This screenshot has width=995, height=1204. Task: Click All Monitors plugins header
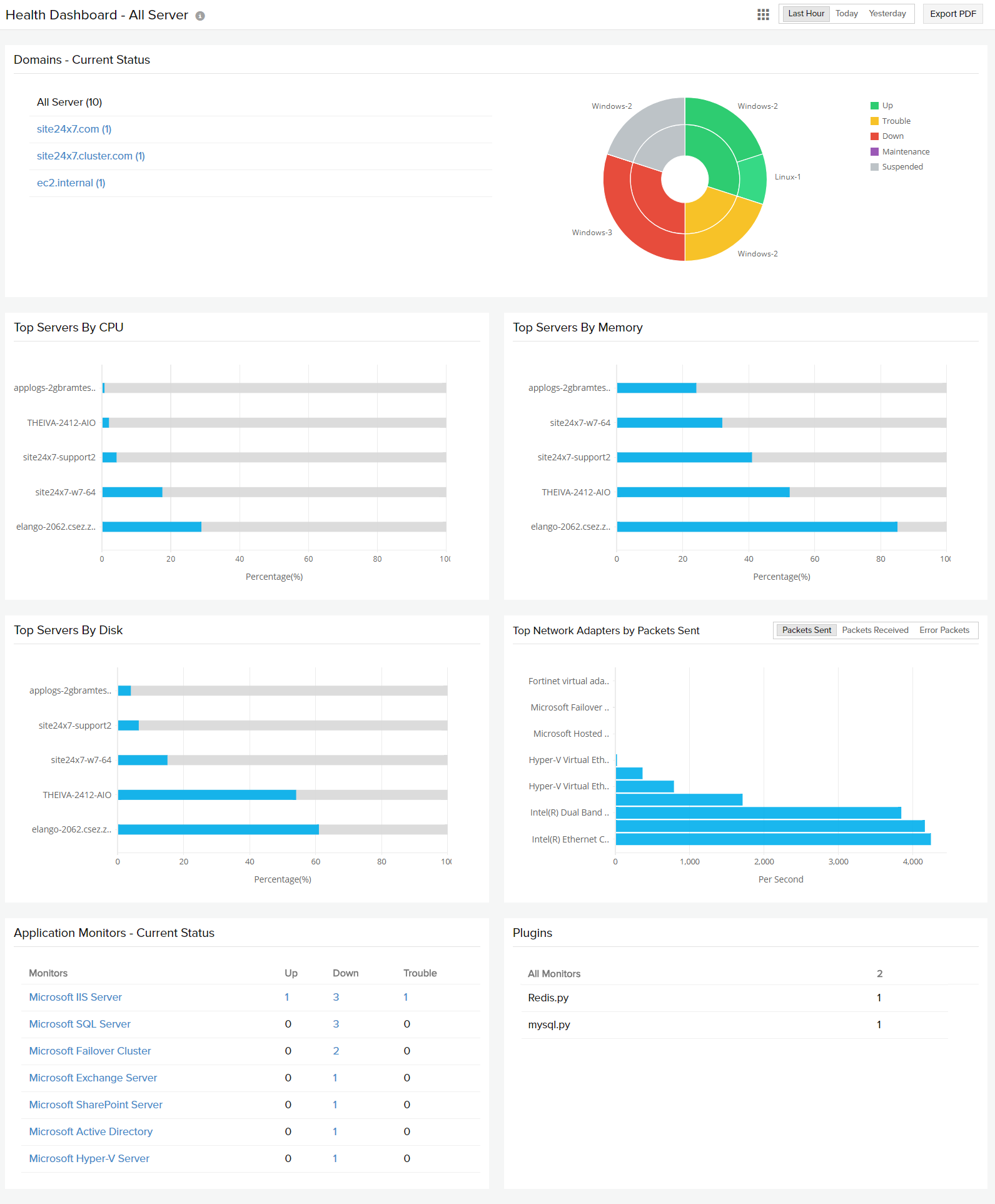554,974
